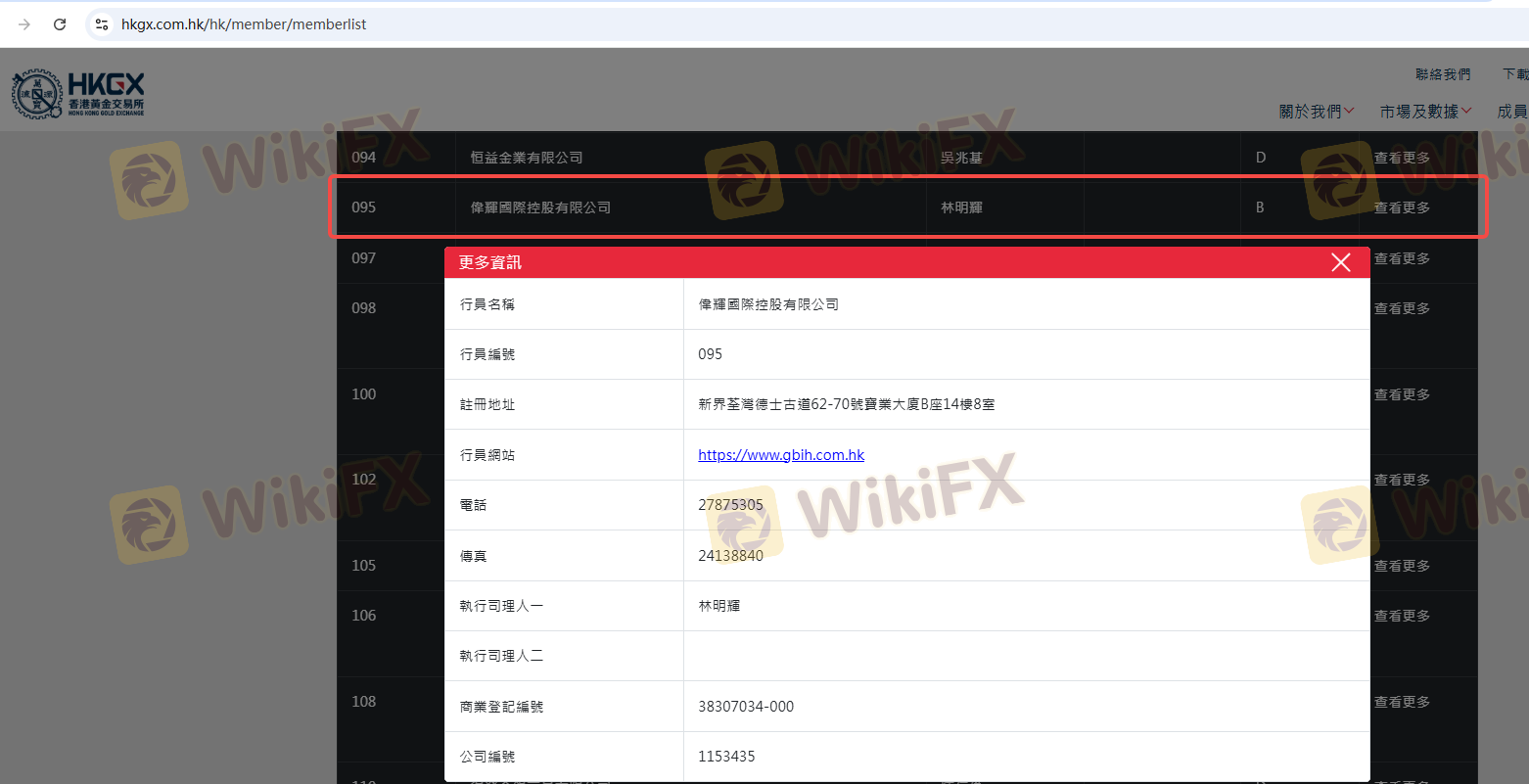Screen dimensions: 1529x784
Task: Click 查看更多 for member 098
Action: pyautogui.click(x=1402, y=308)
